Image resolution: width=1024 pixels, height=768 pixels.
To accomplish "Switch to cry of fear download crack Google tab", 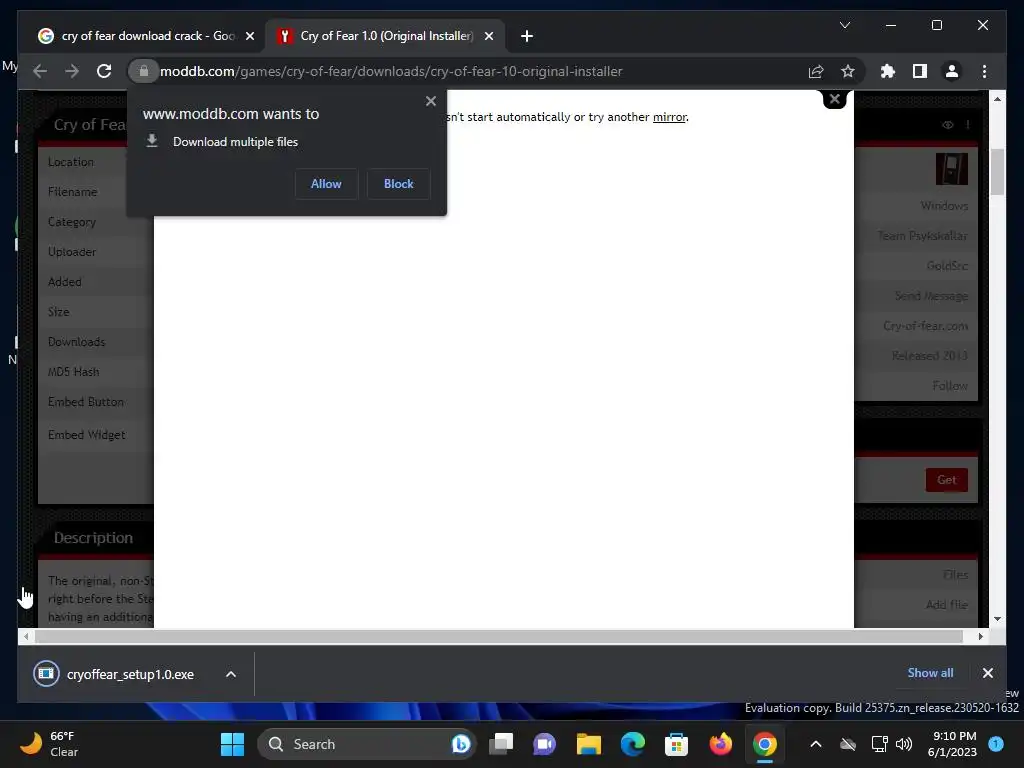I will pyautogui.click(x=146, y=36).
